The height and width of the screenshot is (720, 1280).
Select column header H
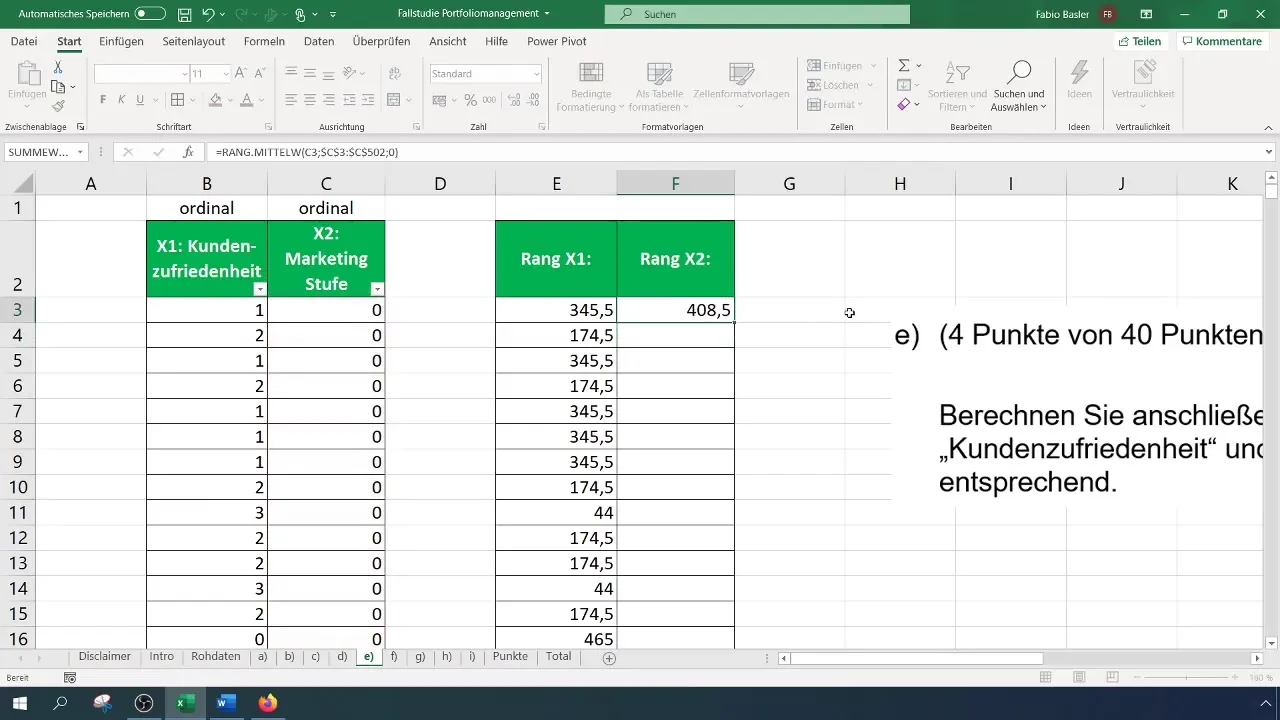(900, 183)
